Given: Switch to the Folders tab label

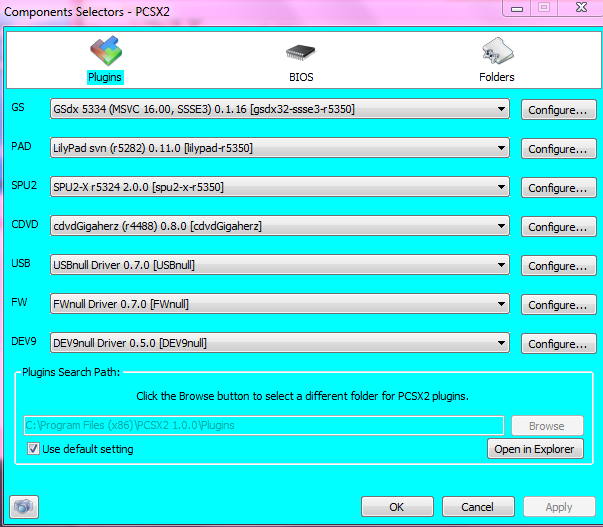Looking at the screenshot, I should coord(496,77).
